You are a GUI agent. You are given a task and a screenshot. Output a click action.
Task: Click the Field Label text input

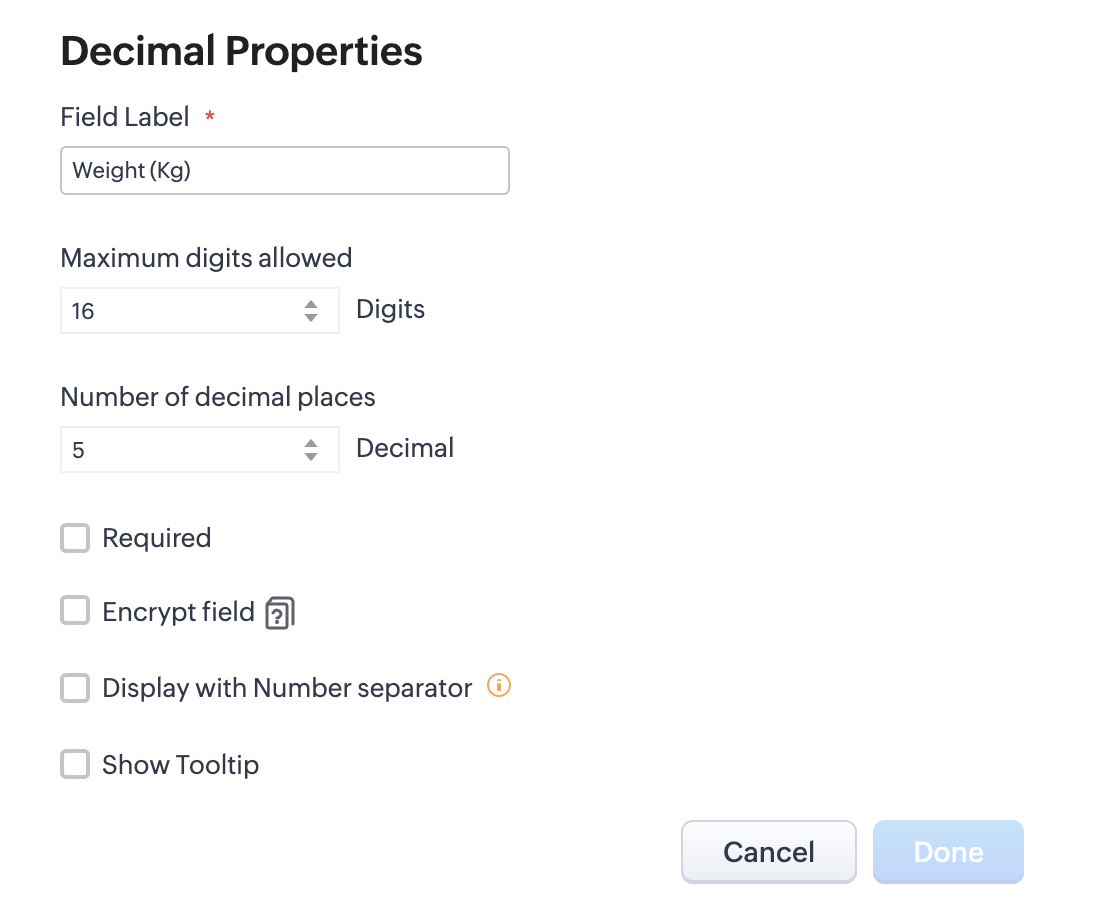(285, 170)
